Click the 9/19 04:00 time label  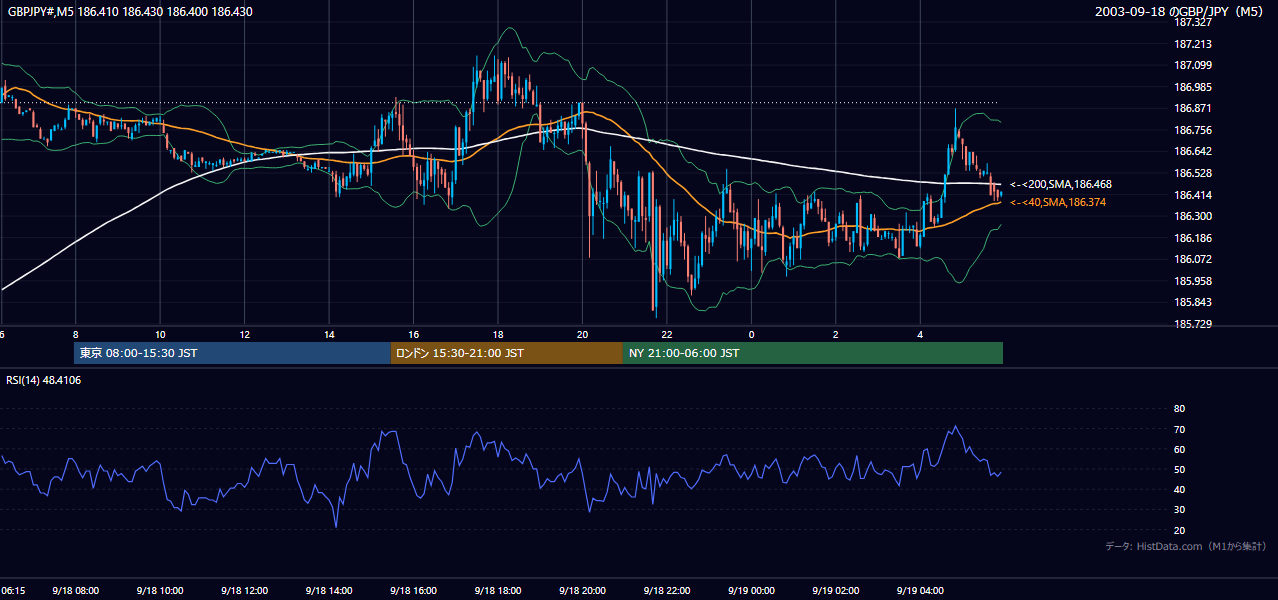[920, 591]
